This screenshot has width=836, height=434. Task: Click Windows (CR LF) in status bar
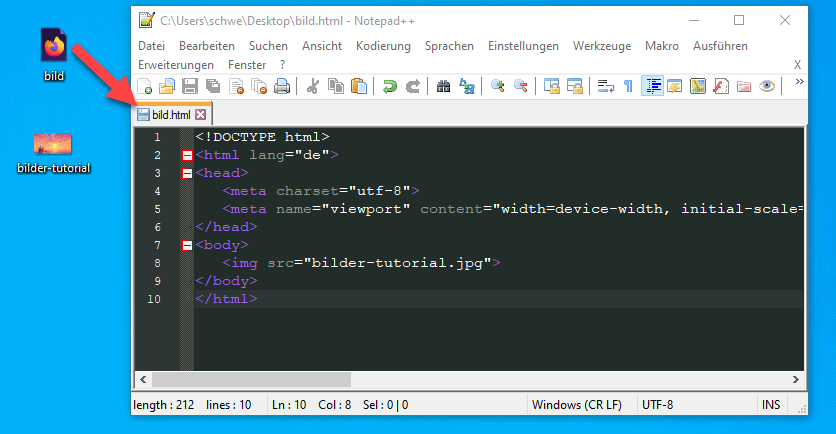pos(577,405)
